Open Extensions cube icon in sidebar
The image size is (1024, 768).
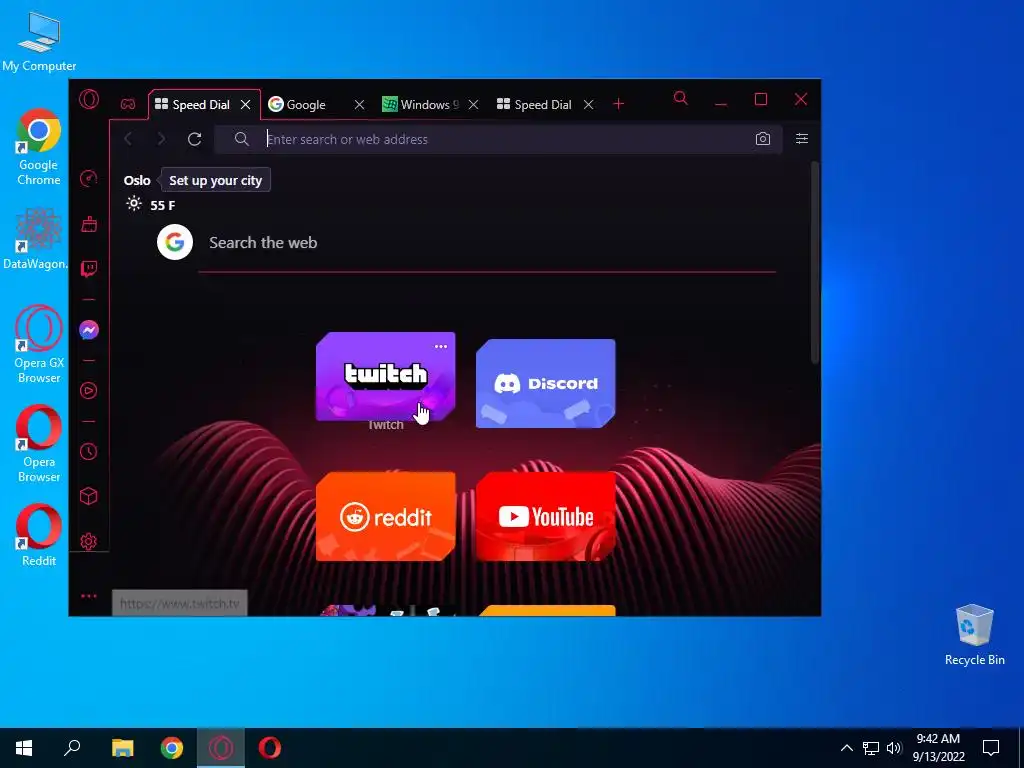pos(89,496)
